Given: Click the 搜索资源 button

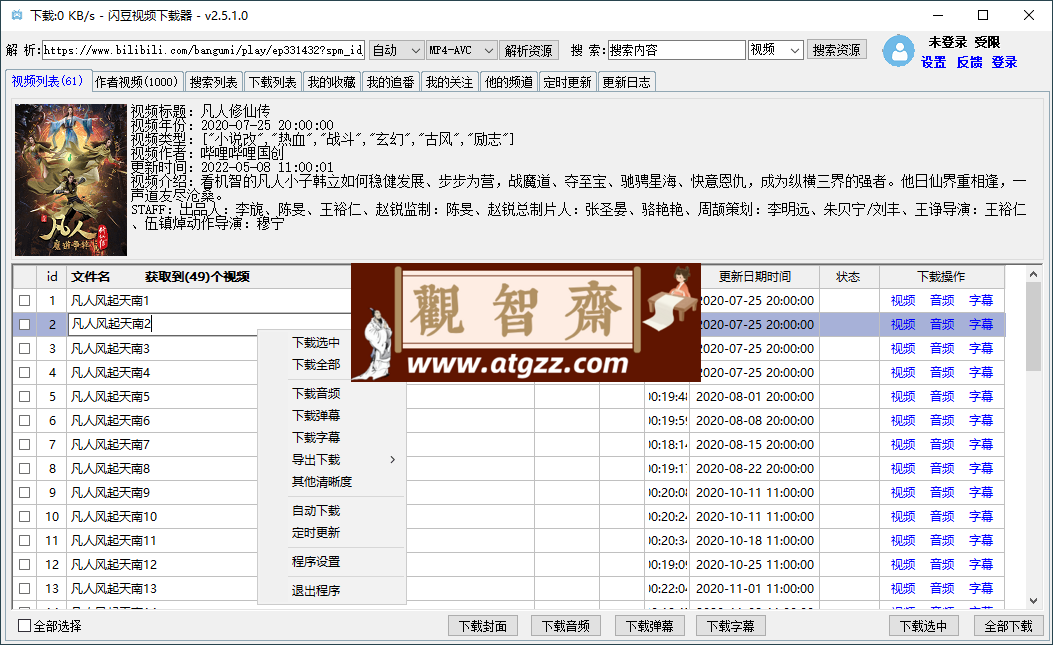Looking at the screenshot, I should pyautogui.click(x=836, y=50).
